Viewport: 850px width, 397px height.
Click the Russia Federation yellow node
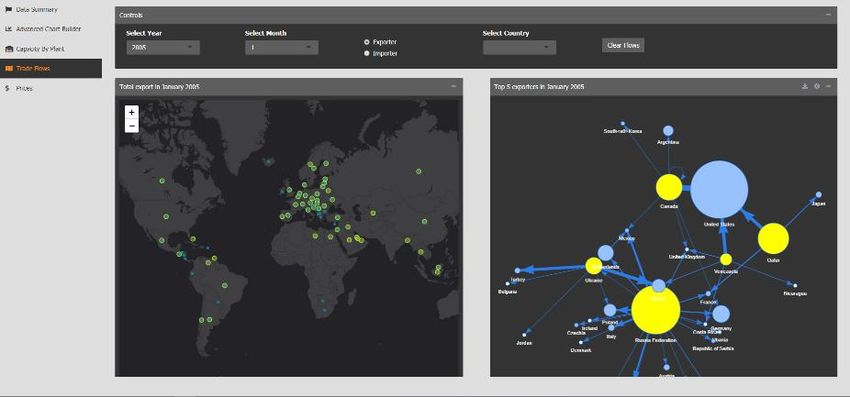(655, 310)
